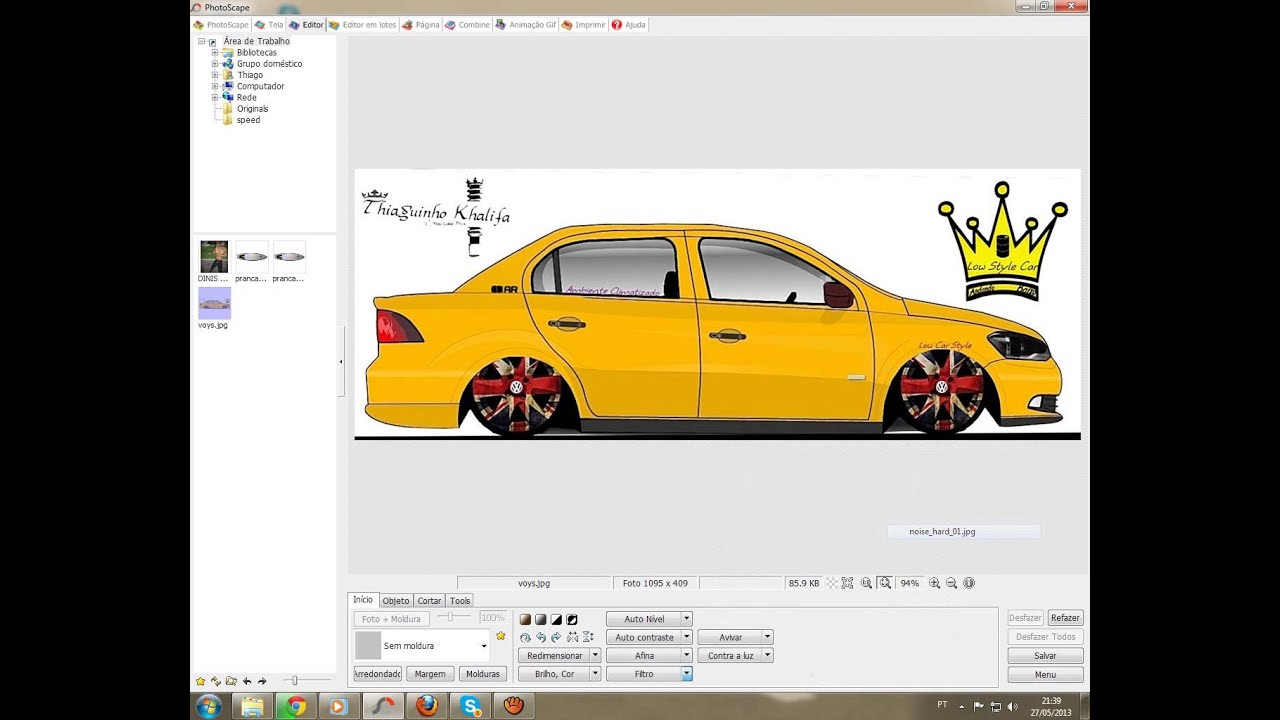The image size is (1280, 720).
Task: Open the Contra a luz dropdown arrow
Action: pyautogui.click(x=768, y=655)
